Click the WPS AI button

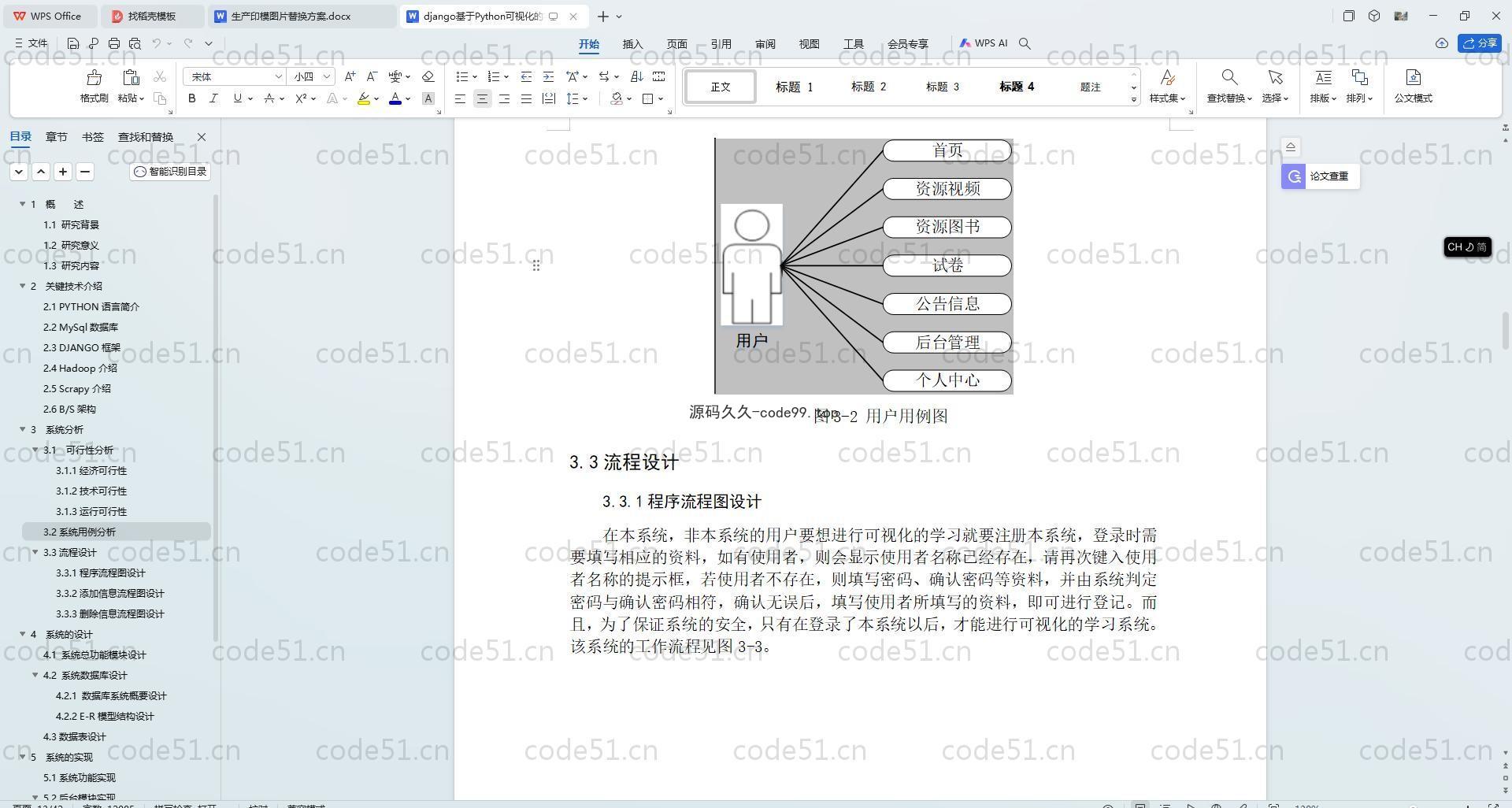click(984, 43)
